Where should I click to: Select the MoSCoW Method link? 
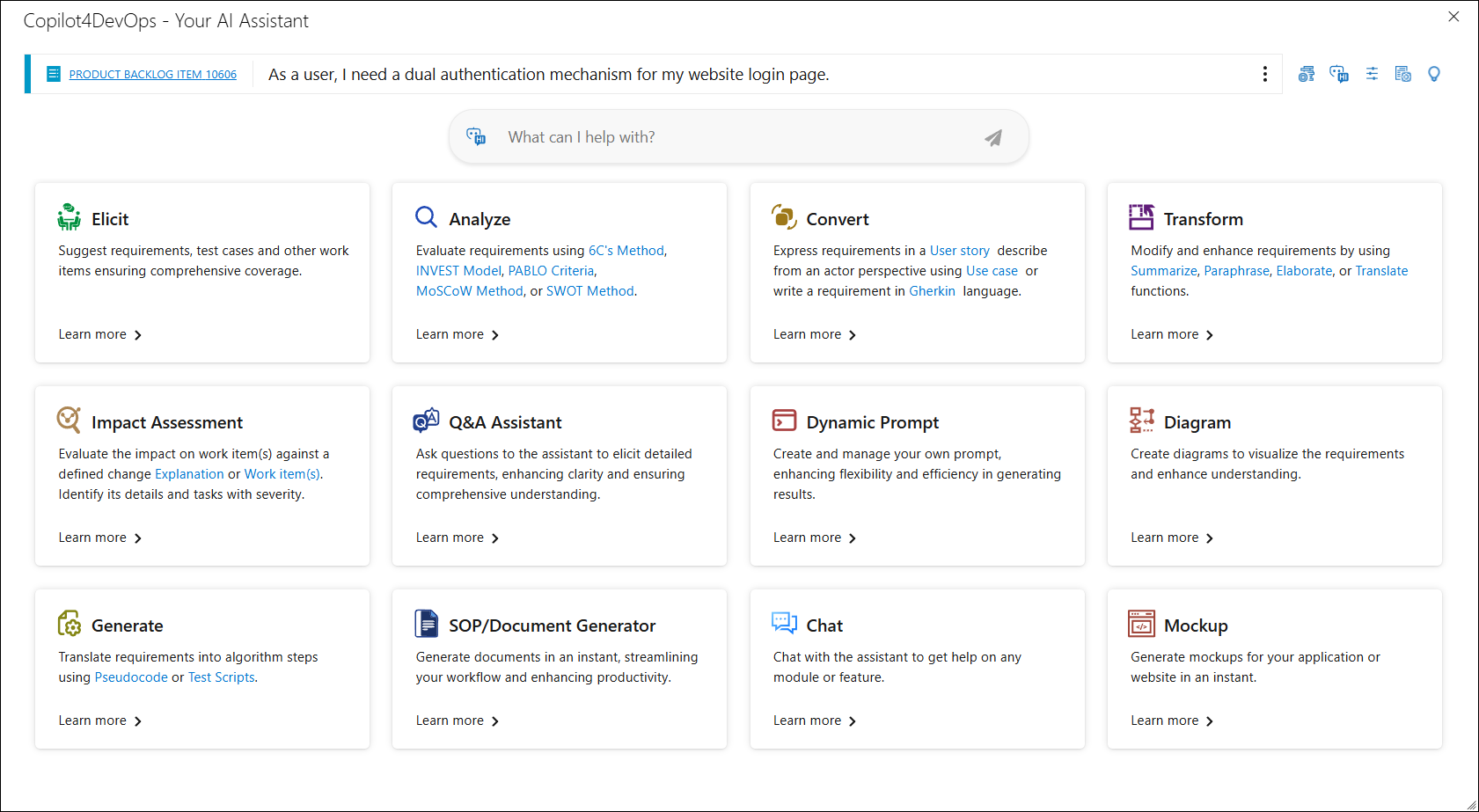click(x=470, y=291)
